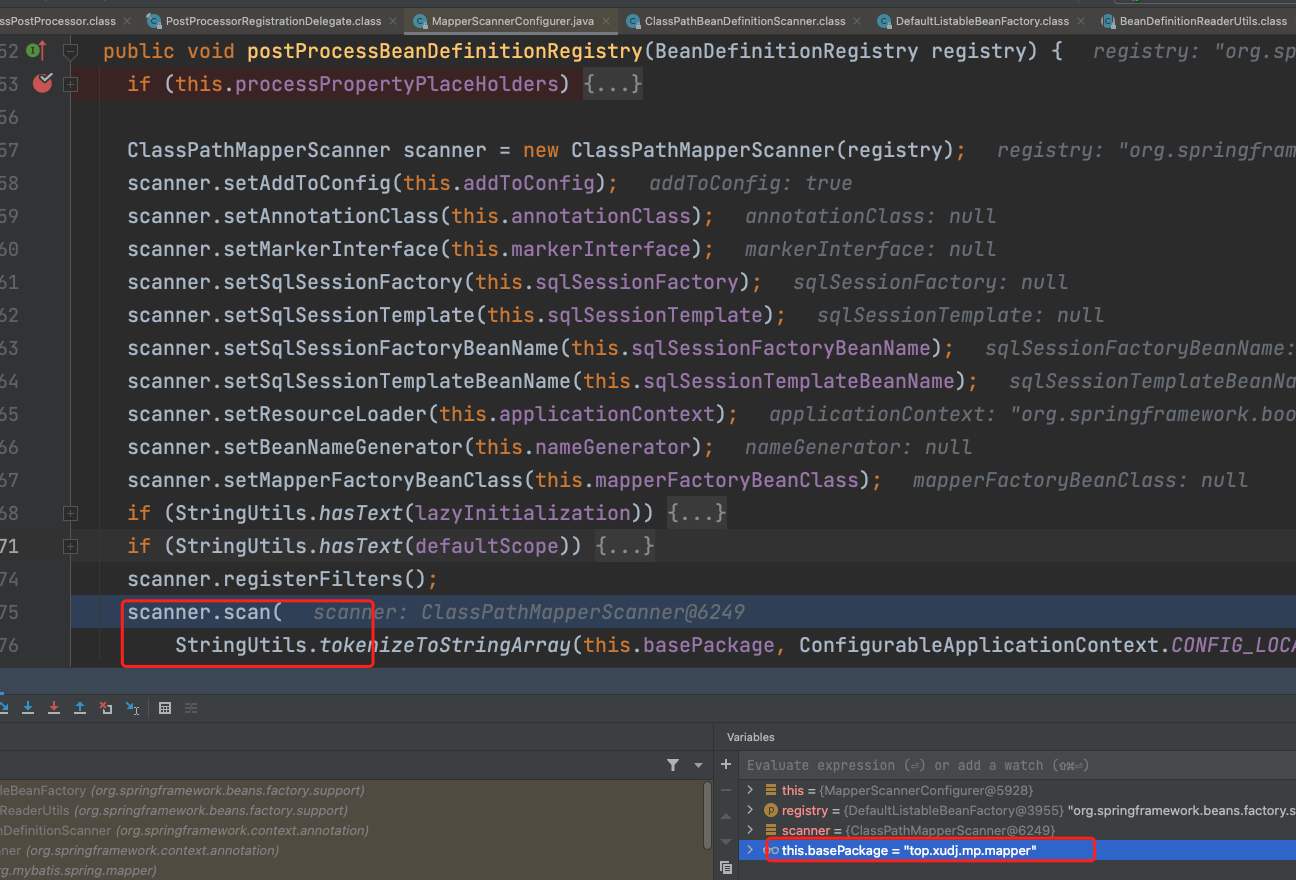
Task: Click the Step Into debugger icon
Action: (x=28, y=708)
